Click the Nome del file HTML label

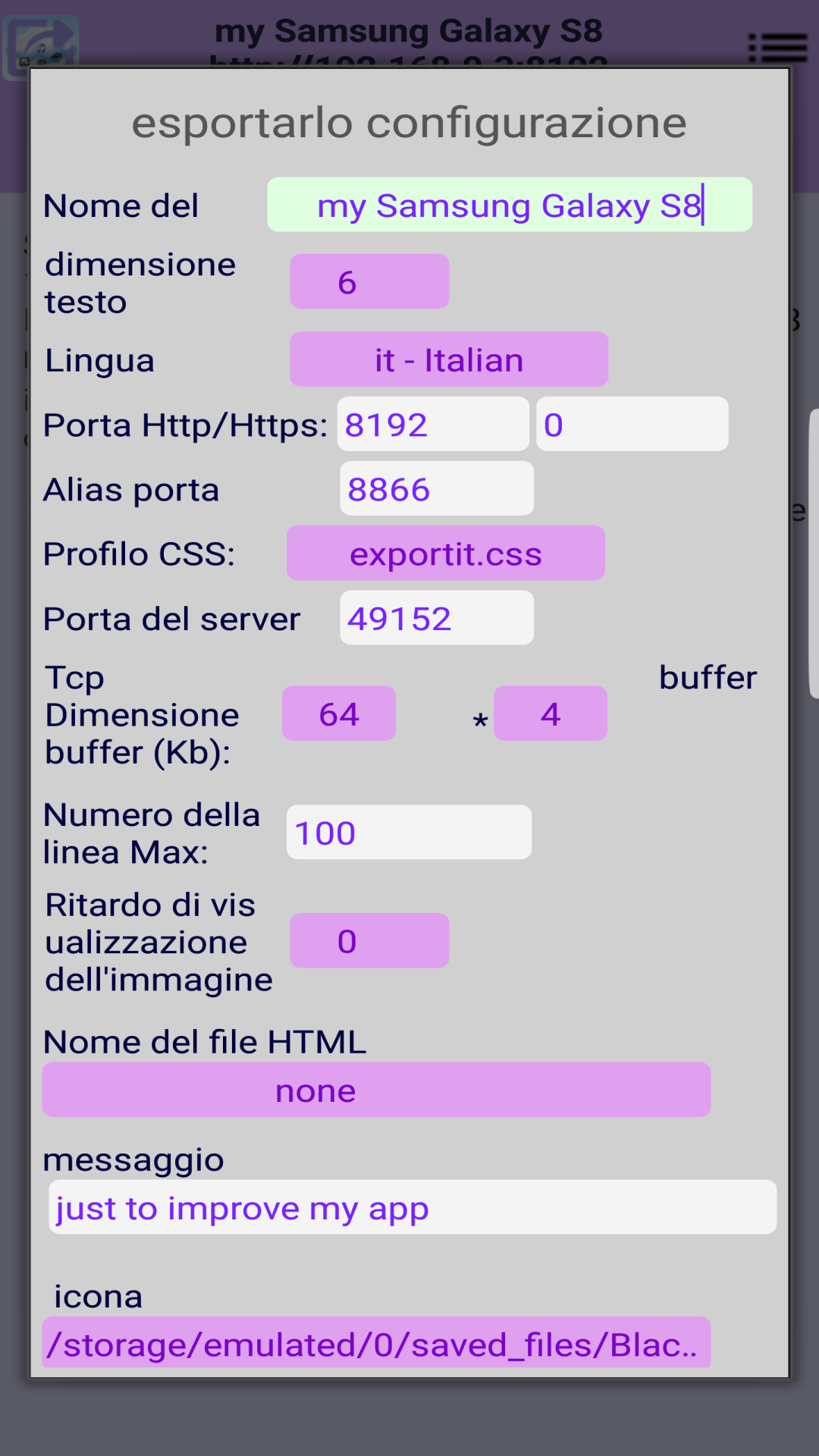(205, 1042)
